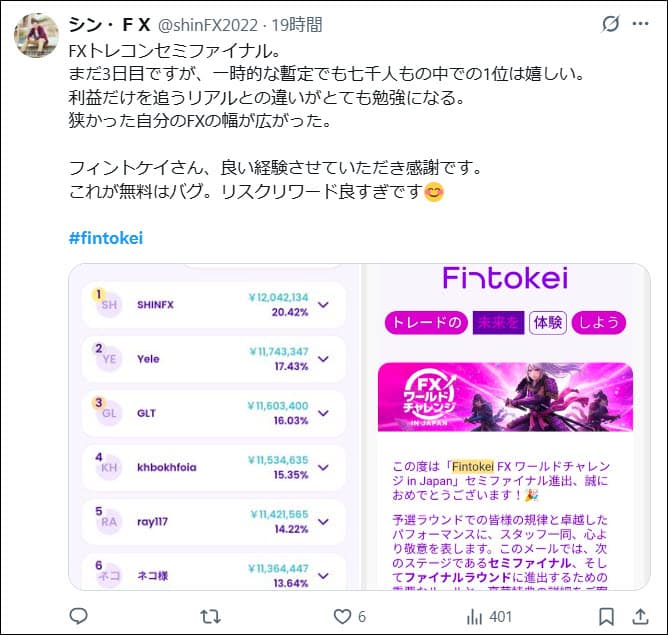The width and height of the screenshot is (668, 635).
Task: Expand the Yele leaderboard row chevron
Action: [x=323, y=359]
